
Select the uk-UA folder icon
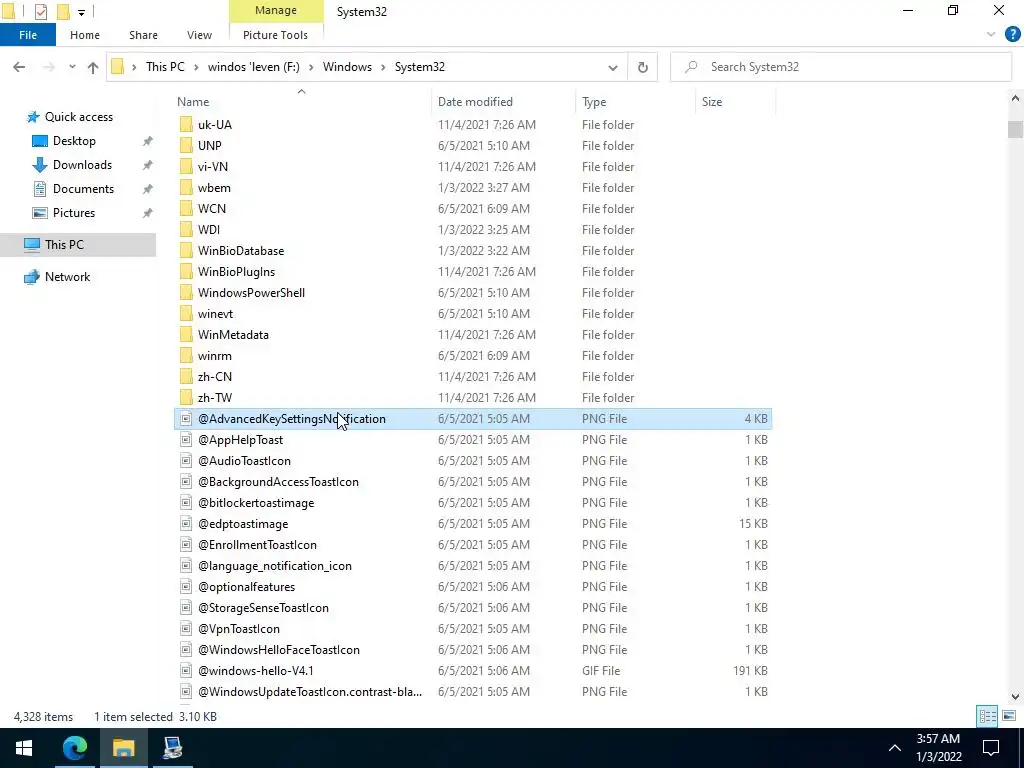click(186, 125)
